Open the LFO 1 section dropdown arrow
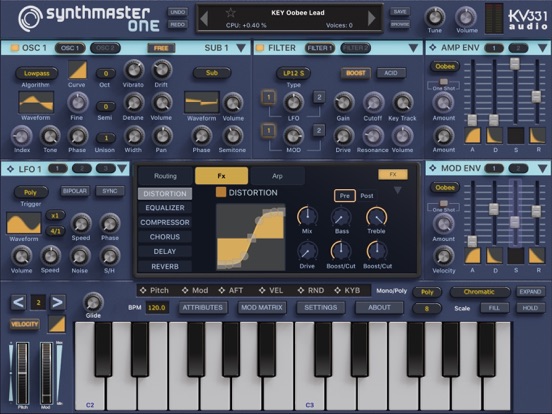Viewport: 552px width, 414px height. coord(122,169)
